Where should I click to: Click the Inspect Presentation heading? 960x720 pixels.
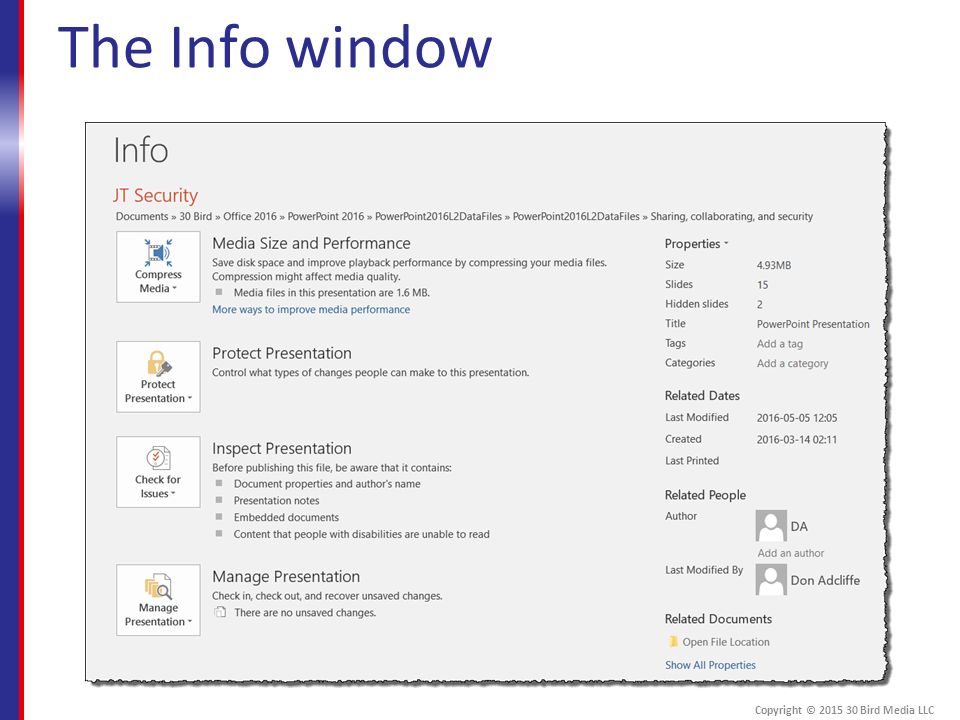[282, 448]
